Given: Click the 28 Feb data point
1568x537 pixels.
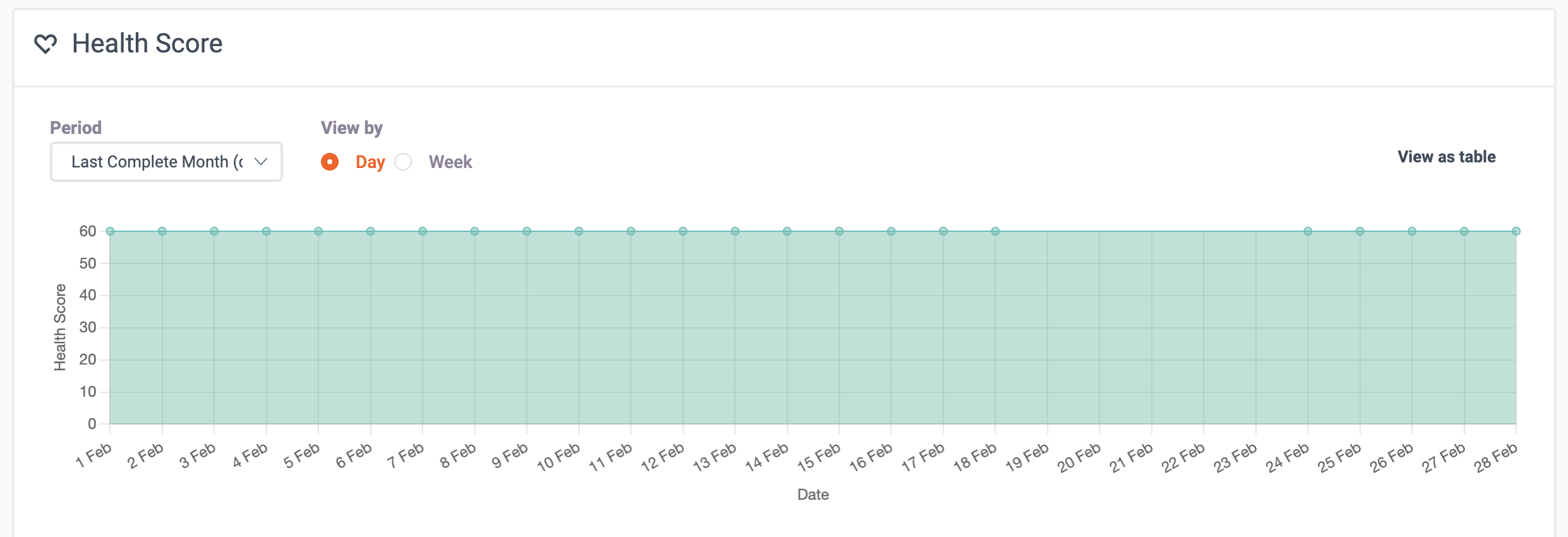Looking at the screenshot, I should click(1516, 231).
